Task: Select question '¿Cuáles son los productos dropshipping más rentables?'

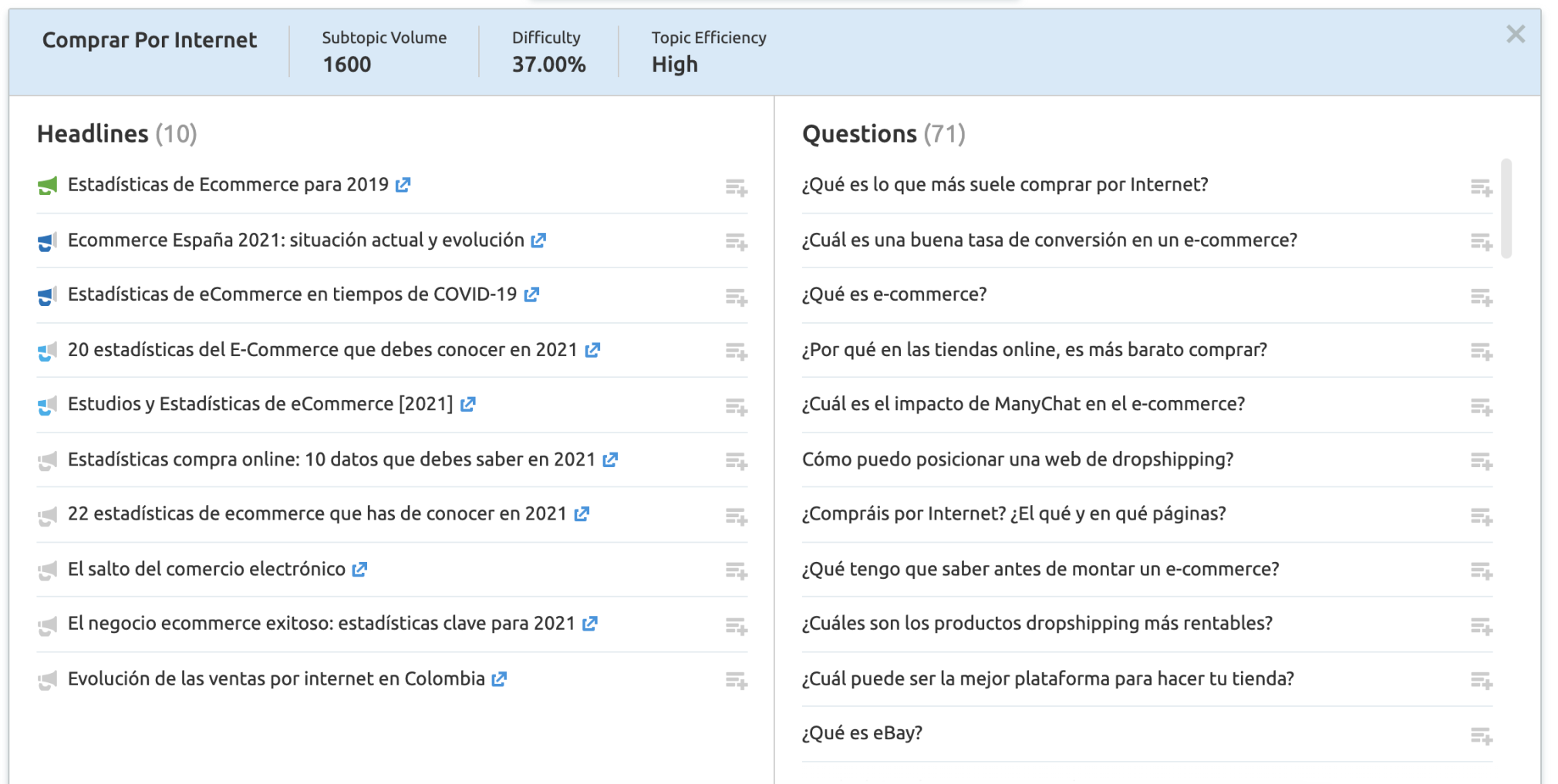Action: click(1037, 623)
